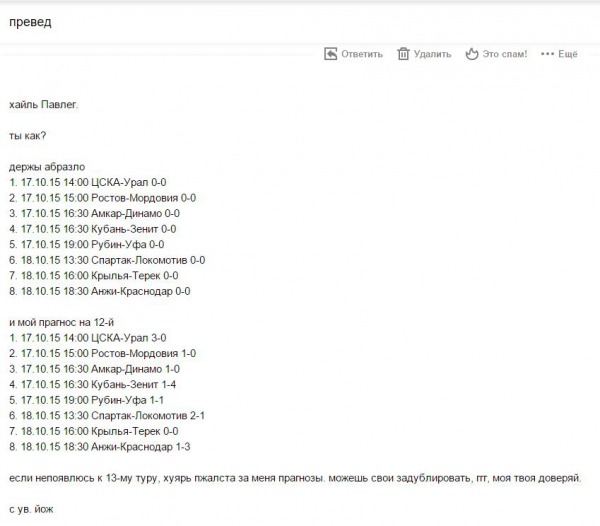This screenshot has width=600, height=526.
Task: Click the Удалить button label
Action: (x=432, y=54)
